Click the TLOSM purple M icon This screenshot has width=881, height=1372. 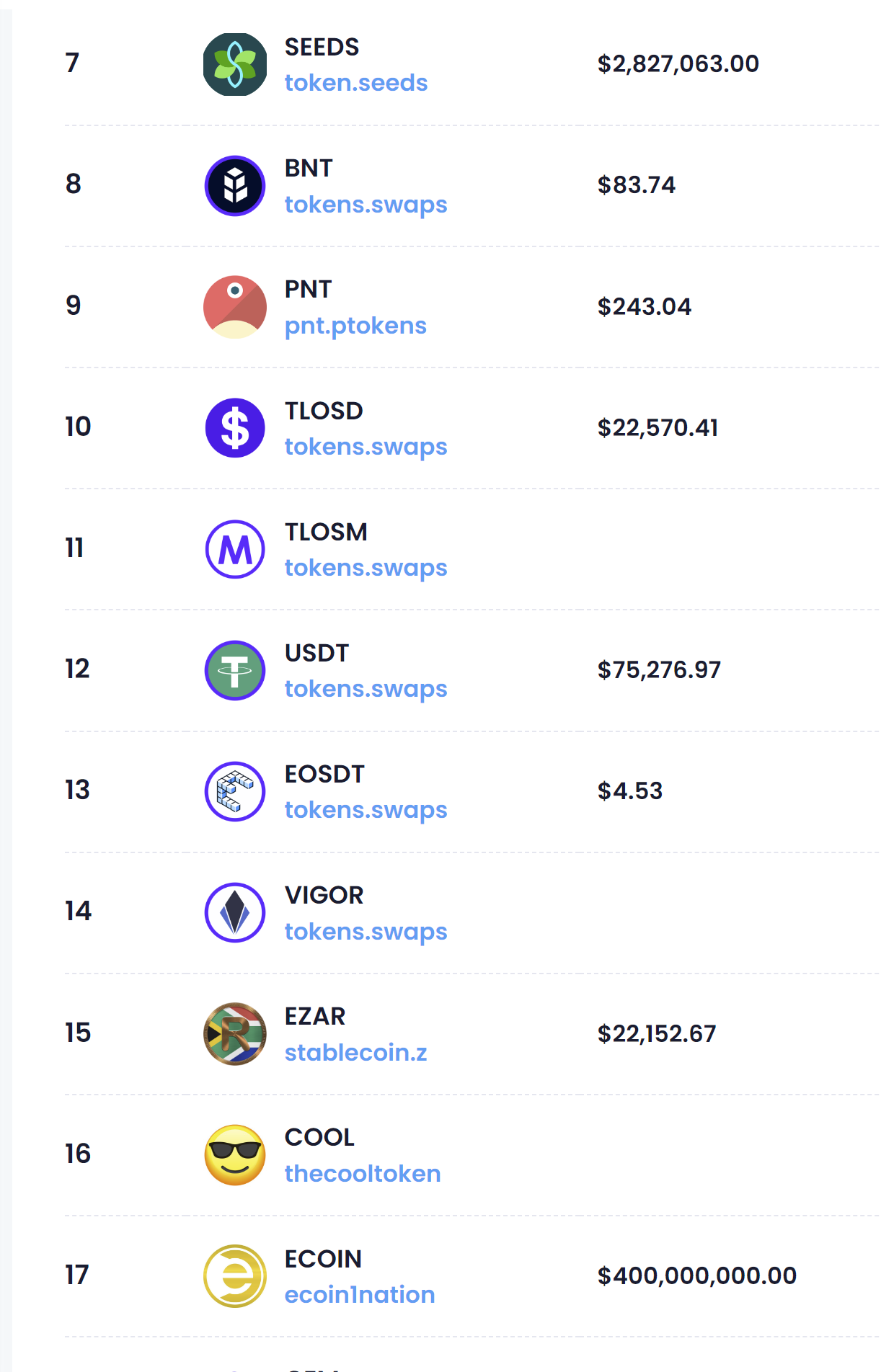coord(235,549)
